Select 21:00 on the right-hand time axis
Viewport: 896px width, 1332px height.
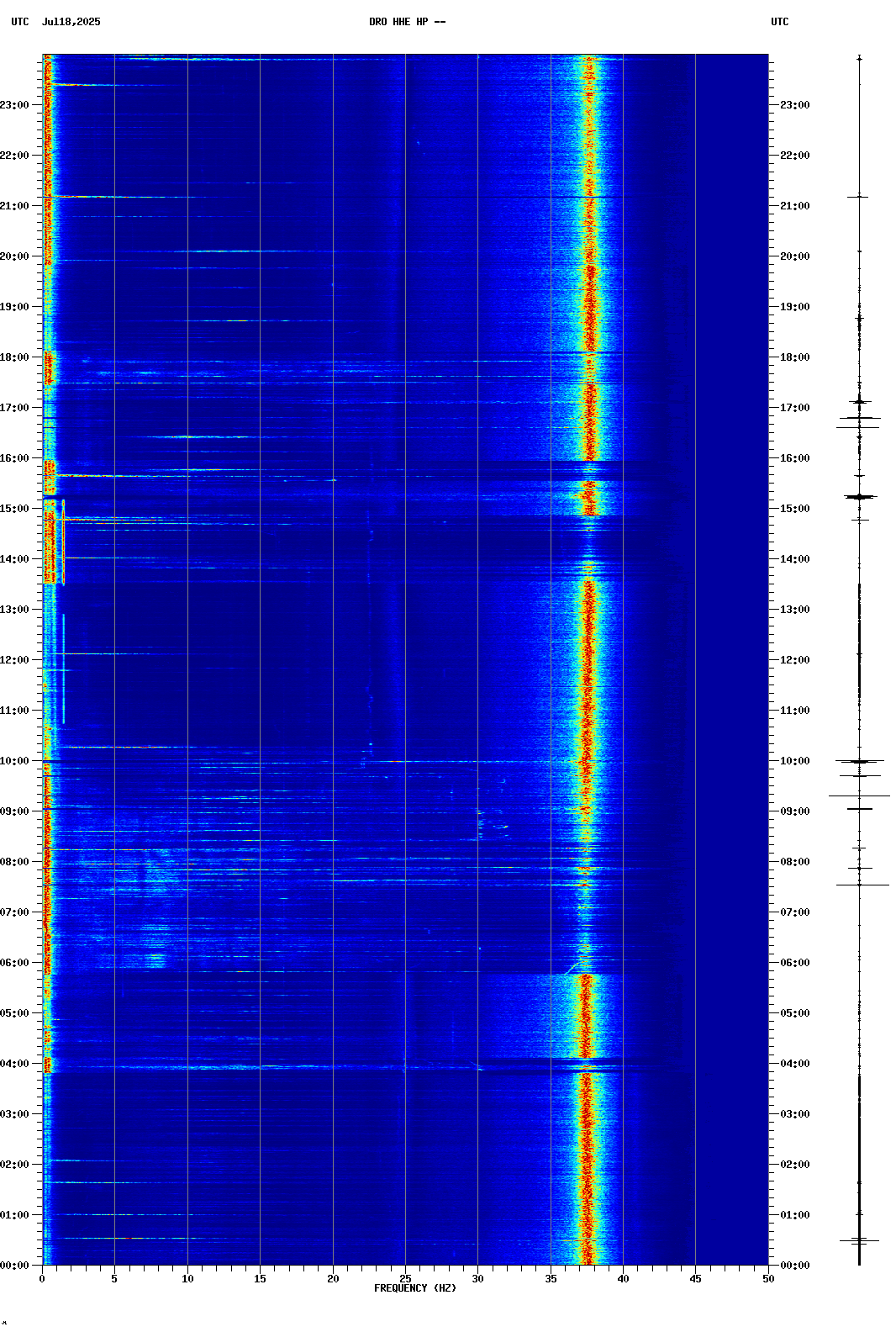pyautogui.click(x=795, y=206)
